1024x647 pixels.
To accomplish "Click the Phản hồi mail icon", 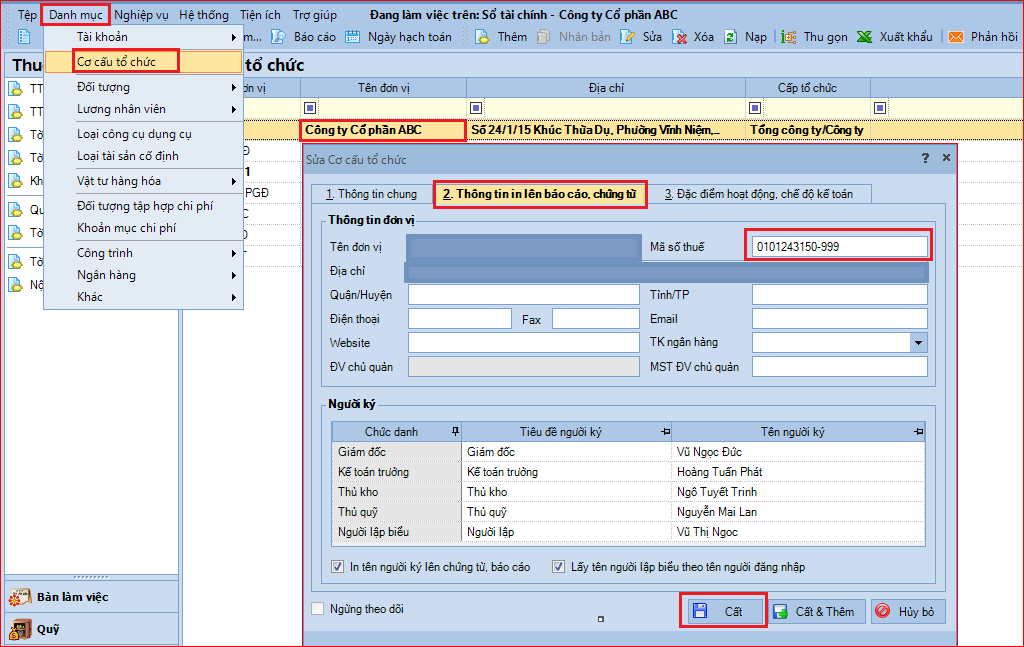I will [956, 37].
